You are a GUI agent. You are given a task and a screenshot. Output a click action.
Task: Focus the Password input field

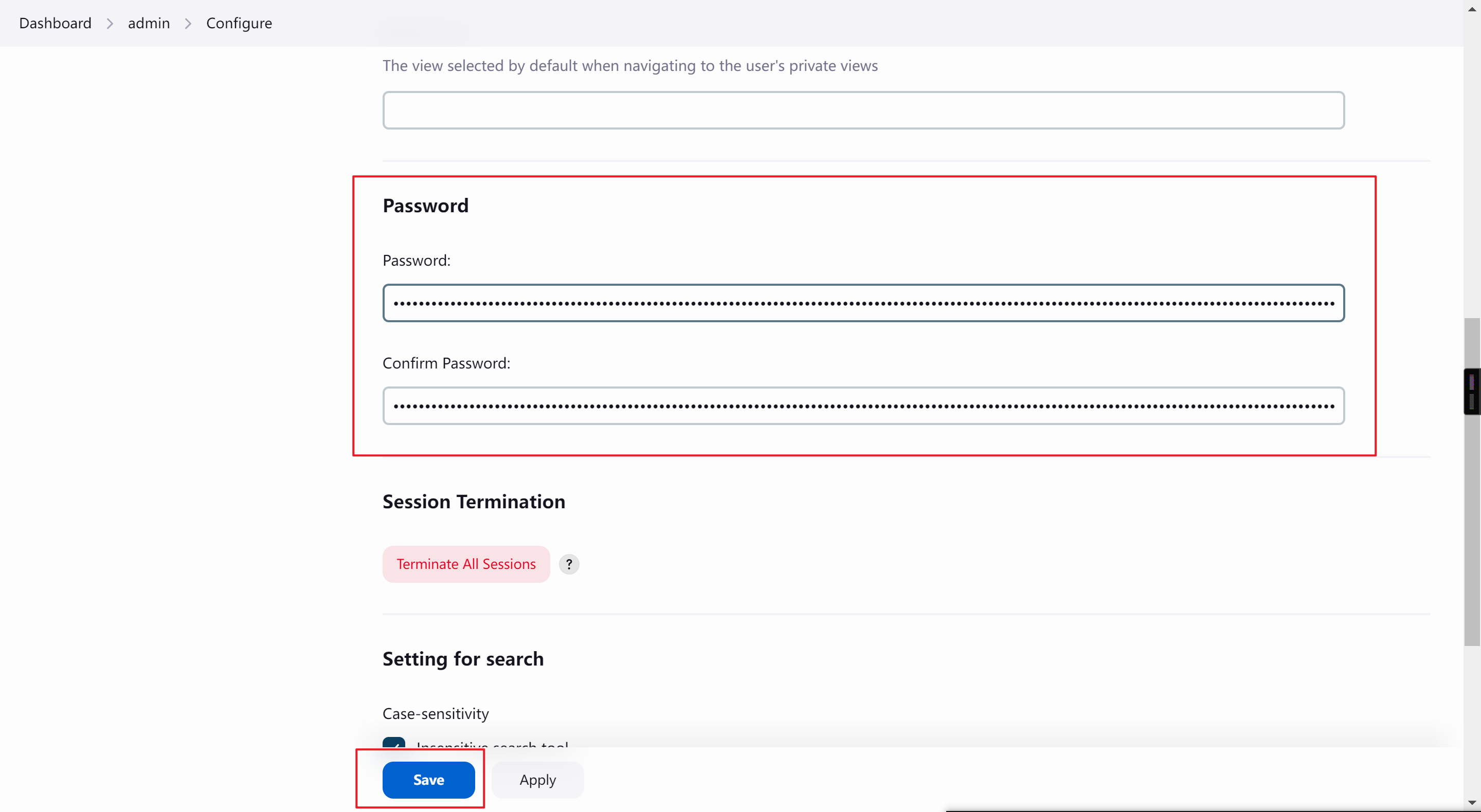click(x=863, y=303)
